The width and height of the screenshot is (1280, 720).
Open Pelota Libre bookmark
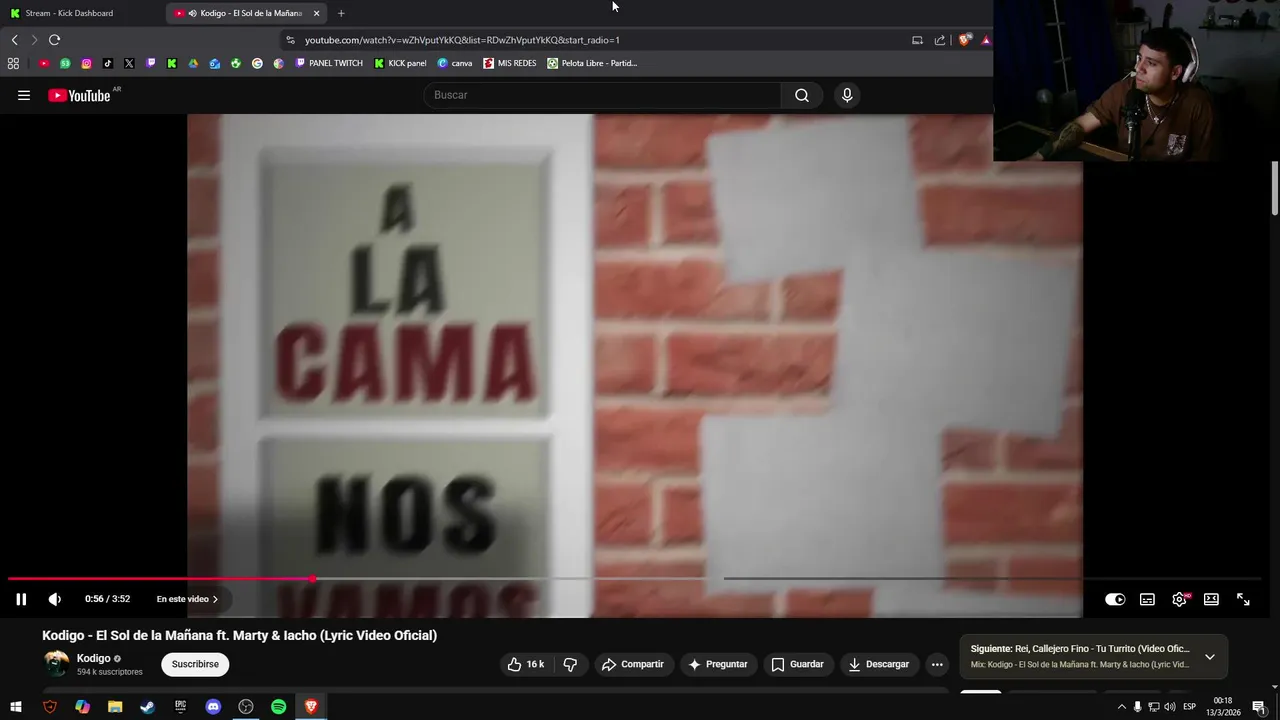tap(592, 63)
